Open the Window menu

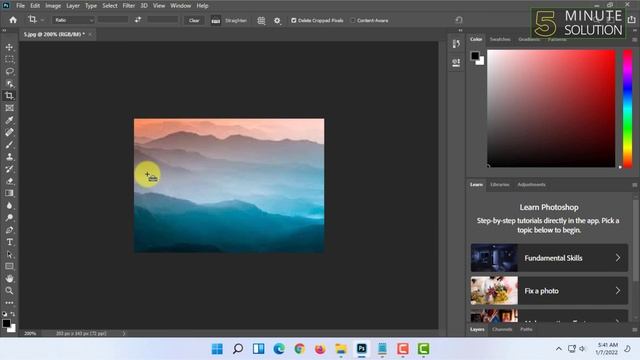pos(180,6)
